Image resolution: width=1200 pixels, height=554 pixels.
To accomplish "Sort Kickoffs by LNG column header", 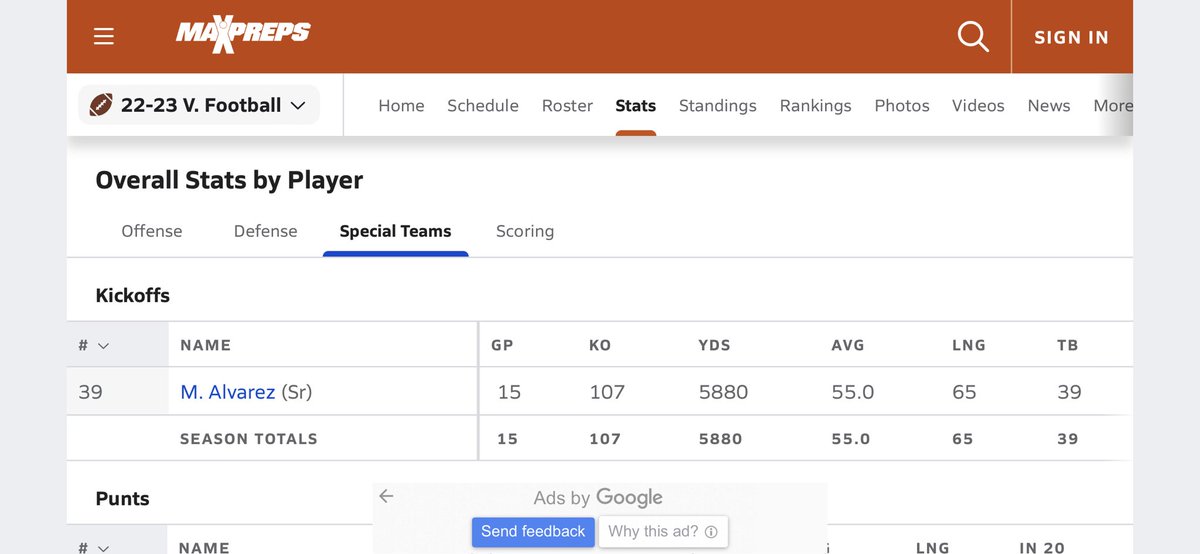I will (969, 345).
